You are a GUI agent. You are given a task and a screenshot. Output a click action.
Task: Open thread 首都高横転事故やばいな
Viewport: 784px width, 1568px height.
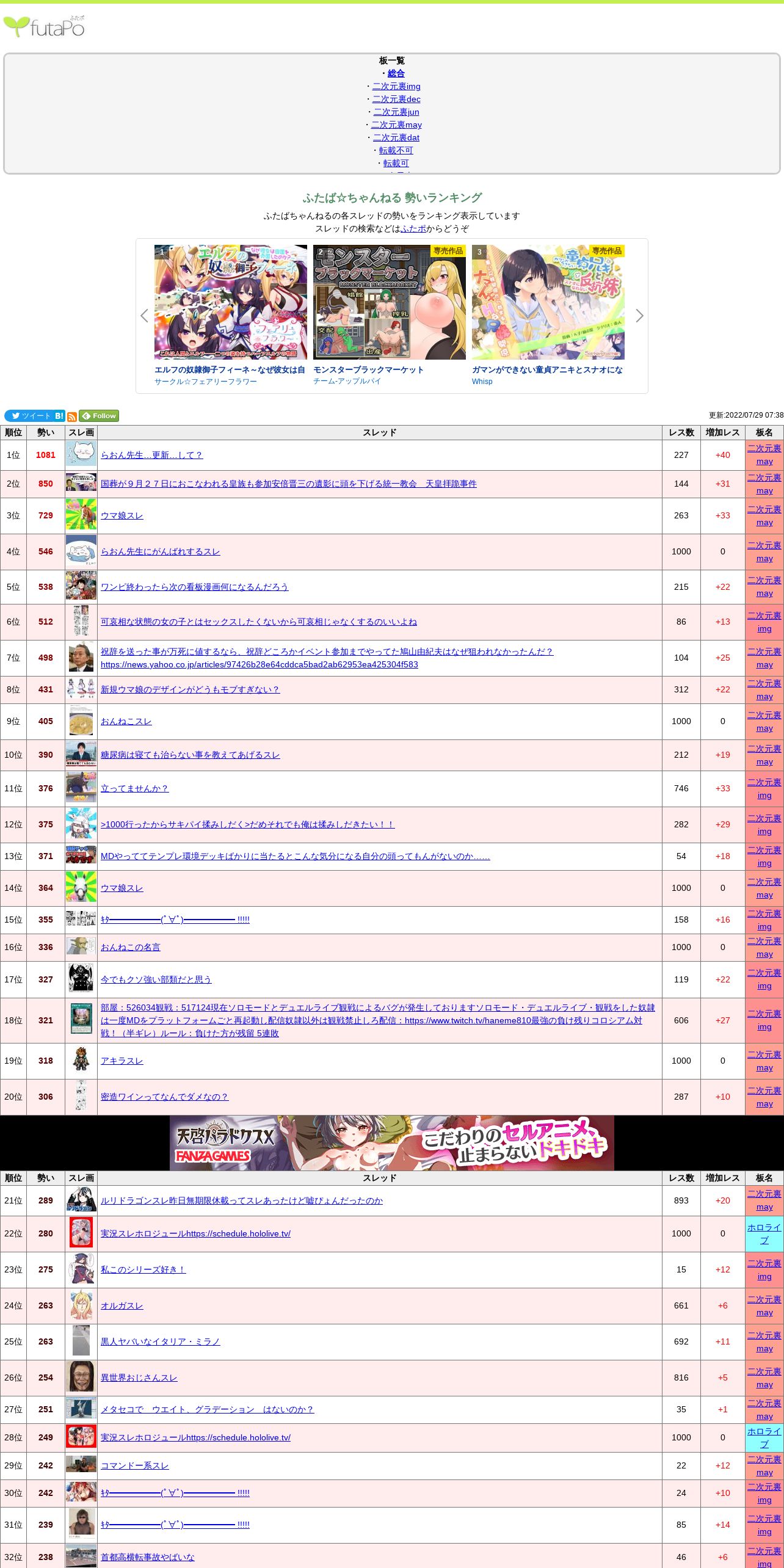(x=147, y=1557)
